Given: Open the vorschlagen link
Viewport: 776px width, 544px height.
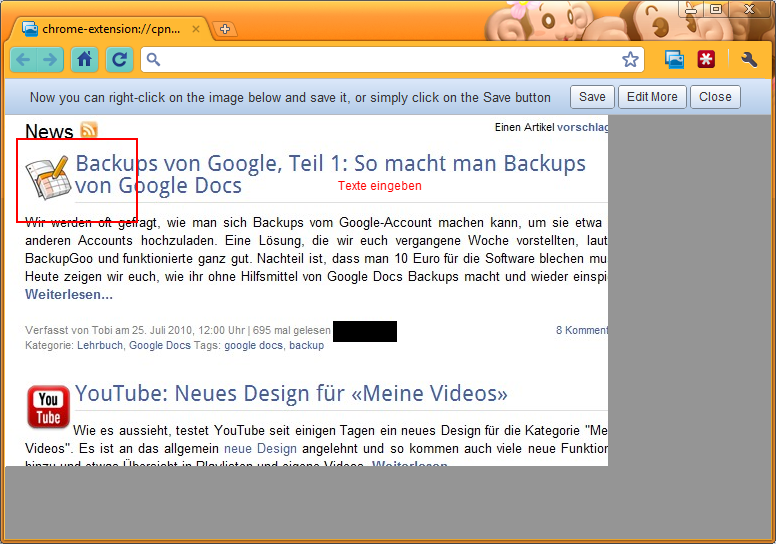Looking at the screenshot, I should (582, 127).
